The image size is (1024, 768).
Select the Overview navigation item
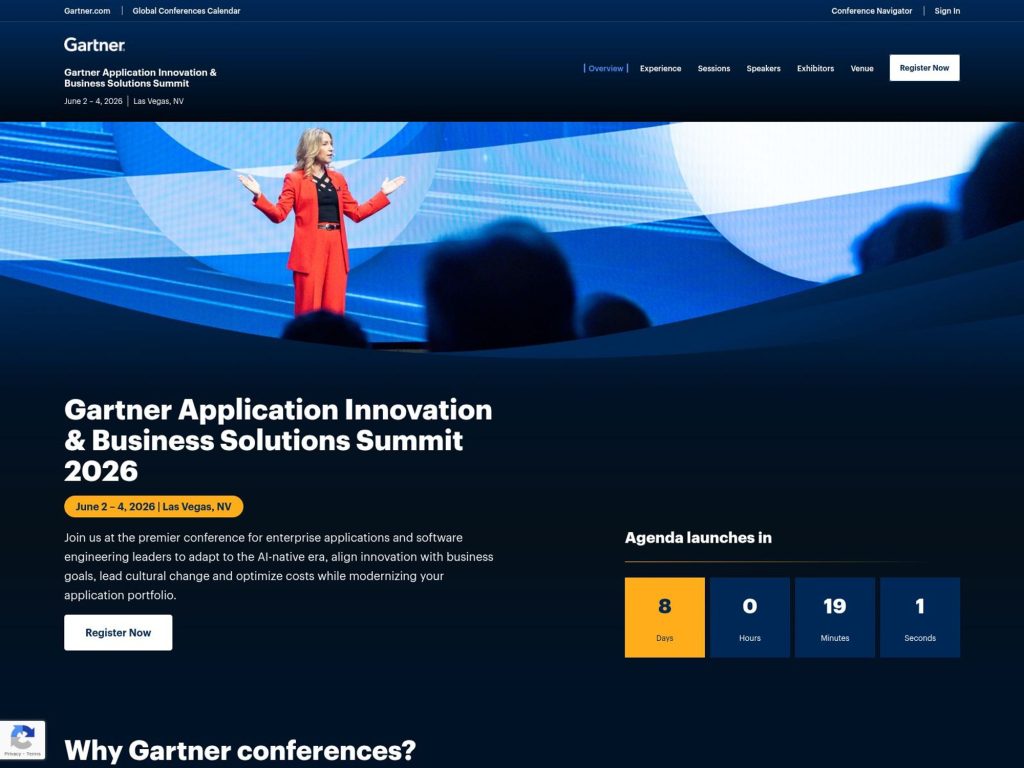coord(606,68)
